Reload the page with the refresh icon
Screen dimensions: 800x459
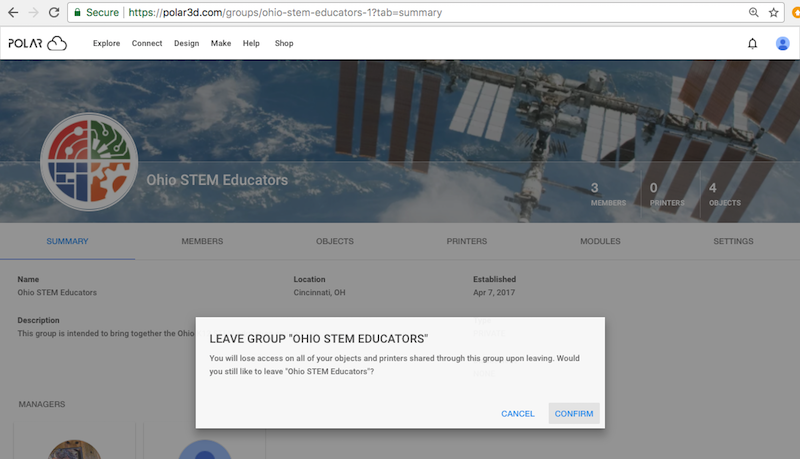coord(54,12)
